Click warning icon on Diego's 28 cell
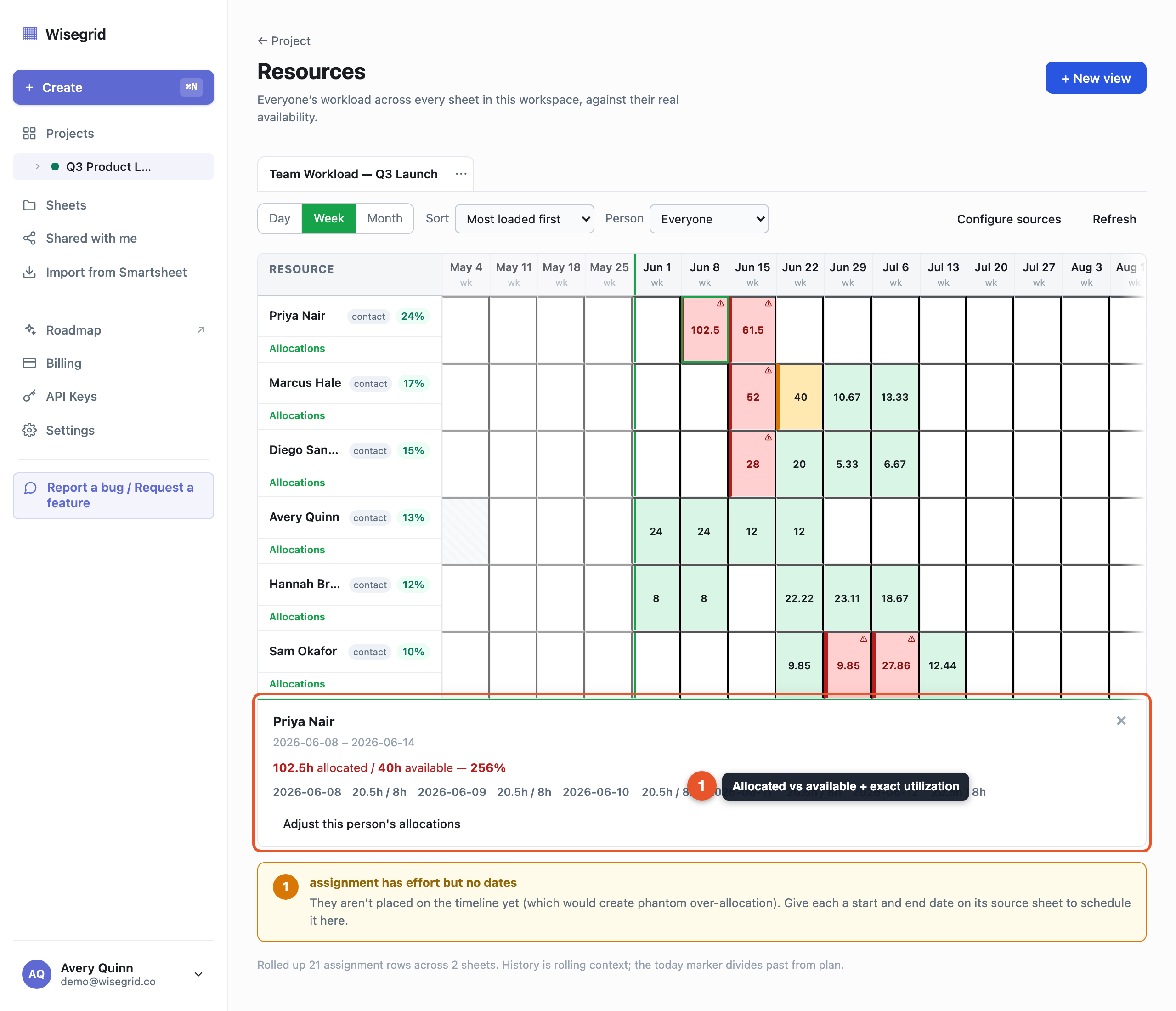 [x=768, y=437]
